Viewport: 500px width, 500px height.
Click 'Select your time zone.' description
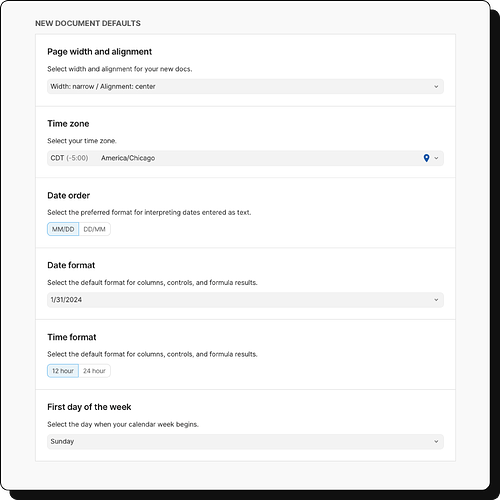pyautogui.click(x=82, y=141)
